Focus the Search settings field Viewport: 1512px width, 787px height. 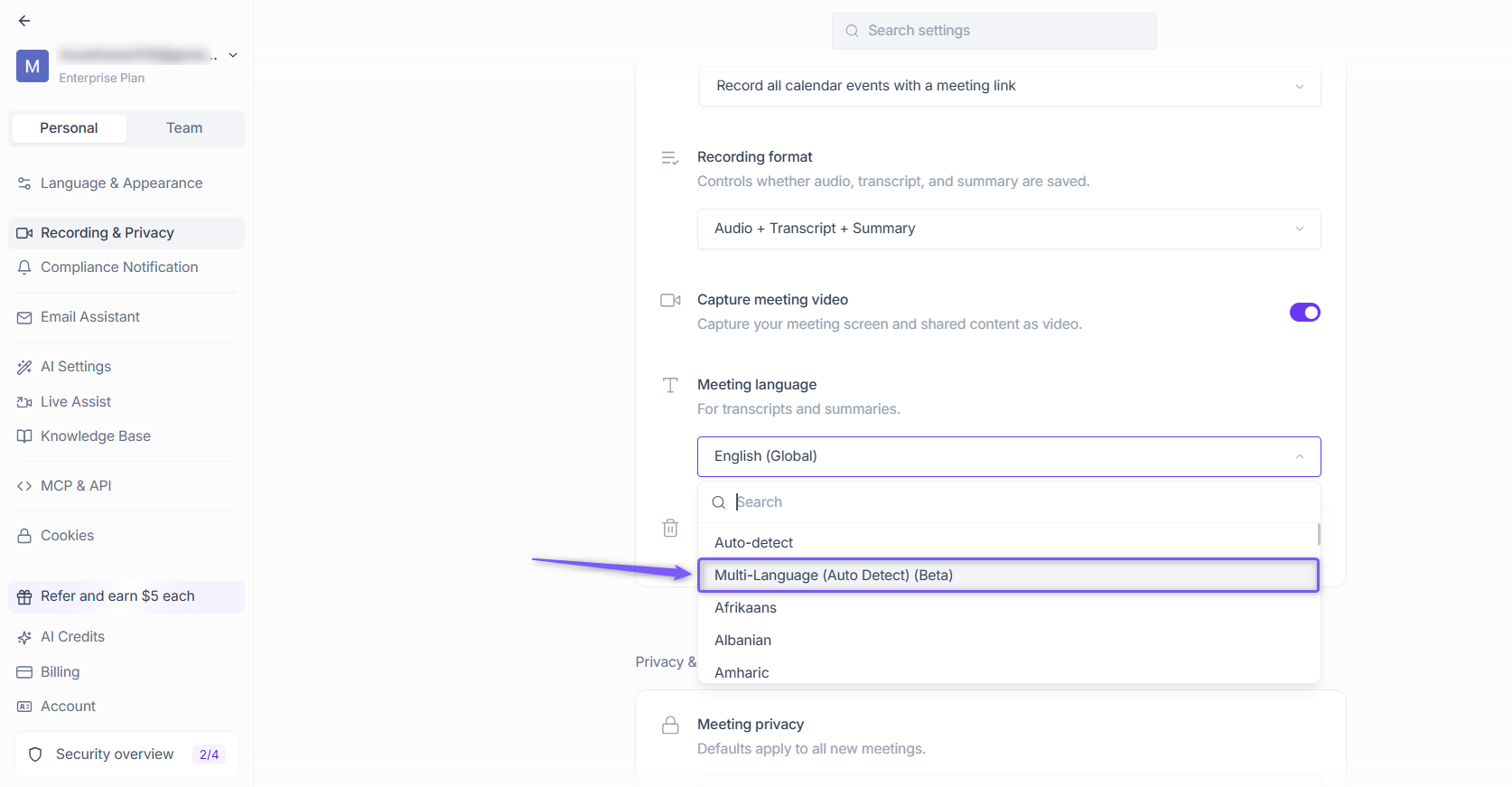(994, 31)
